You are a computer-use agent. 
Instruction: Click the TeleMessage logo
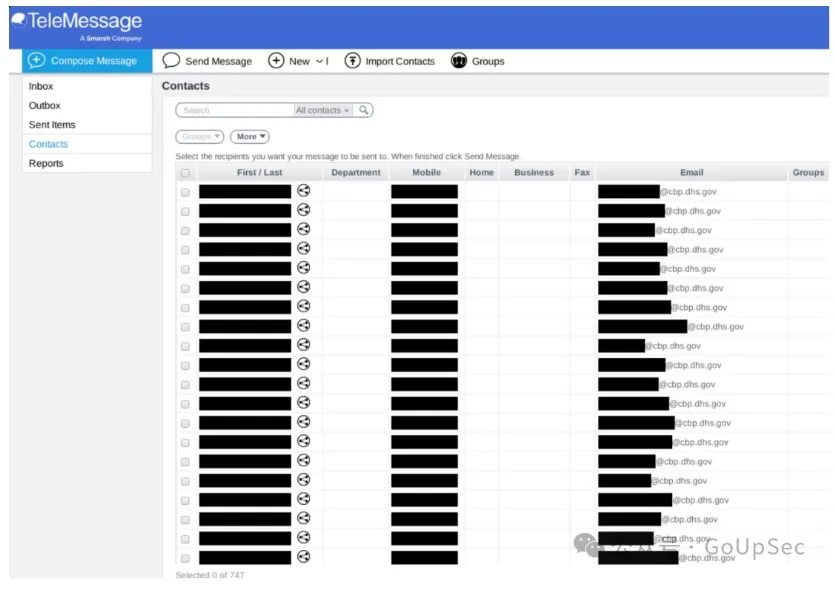tap(78, 24)
